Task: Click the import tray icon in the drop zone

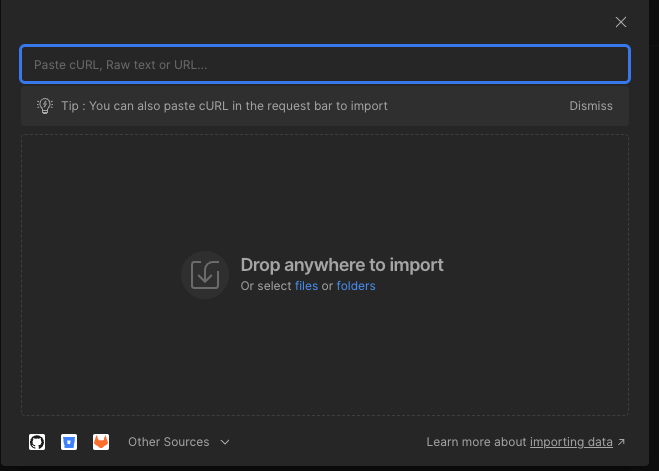Action: click(205, 275)
